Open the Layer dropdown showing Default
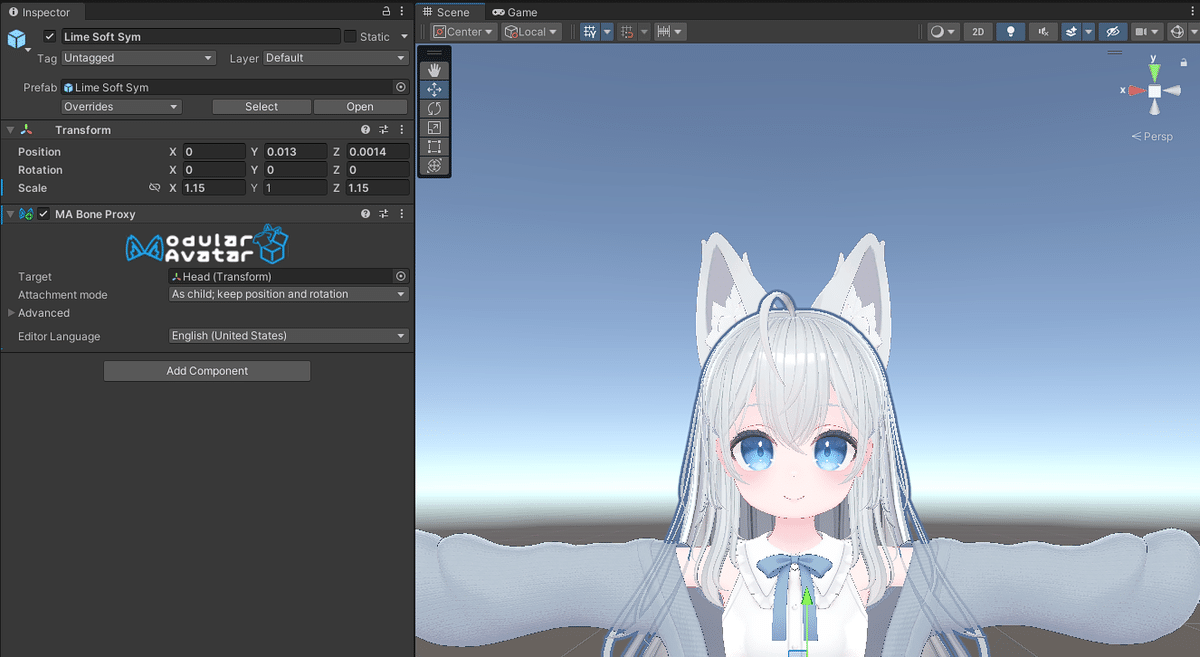This screenshot has height=657, width=1200. click(336, 58)
